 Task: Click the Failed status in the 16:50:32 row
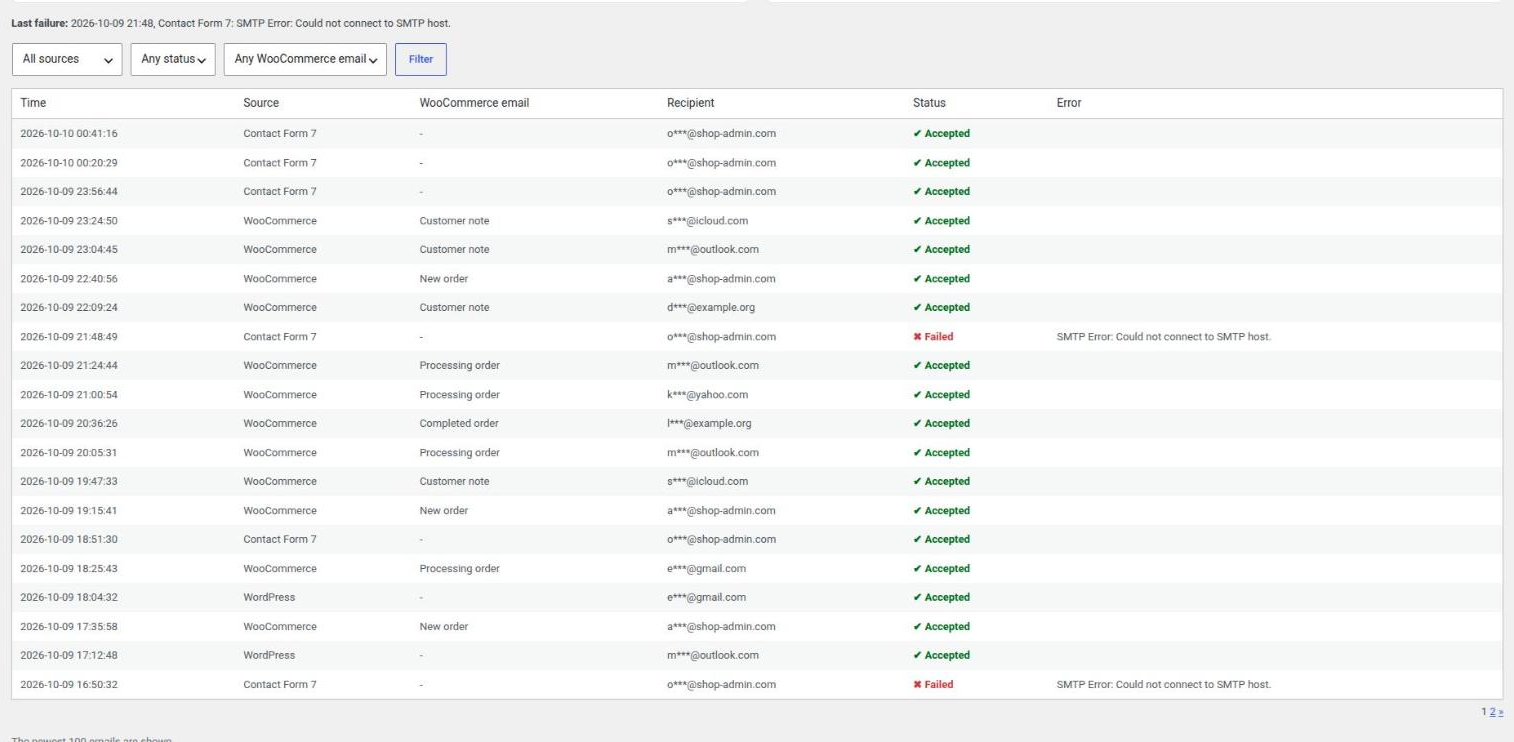[x=933, y=684]
